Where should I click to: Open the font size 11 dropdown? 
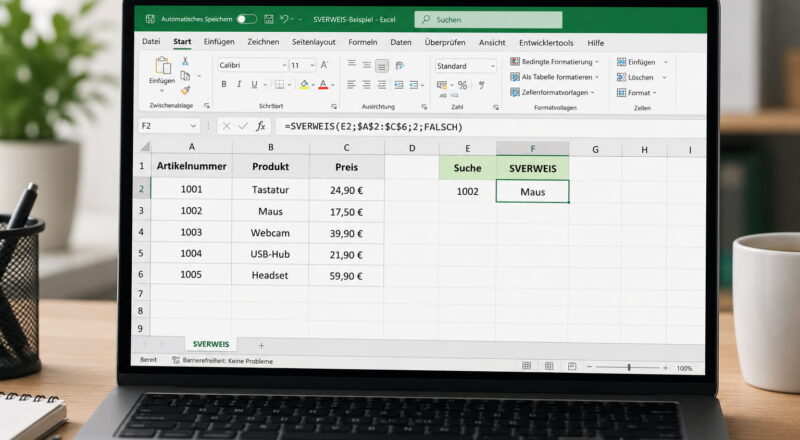pyautogui.click(x=312, y=65)
